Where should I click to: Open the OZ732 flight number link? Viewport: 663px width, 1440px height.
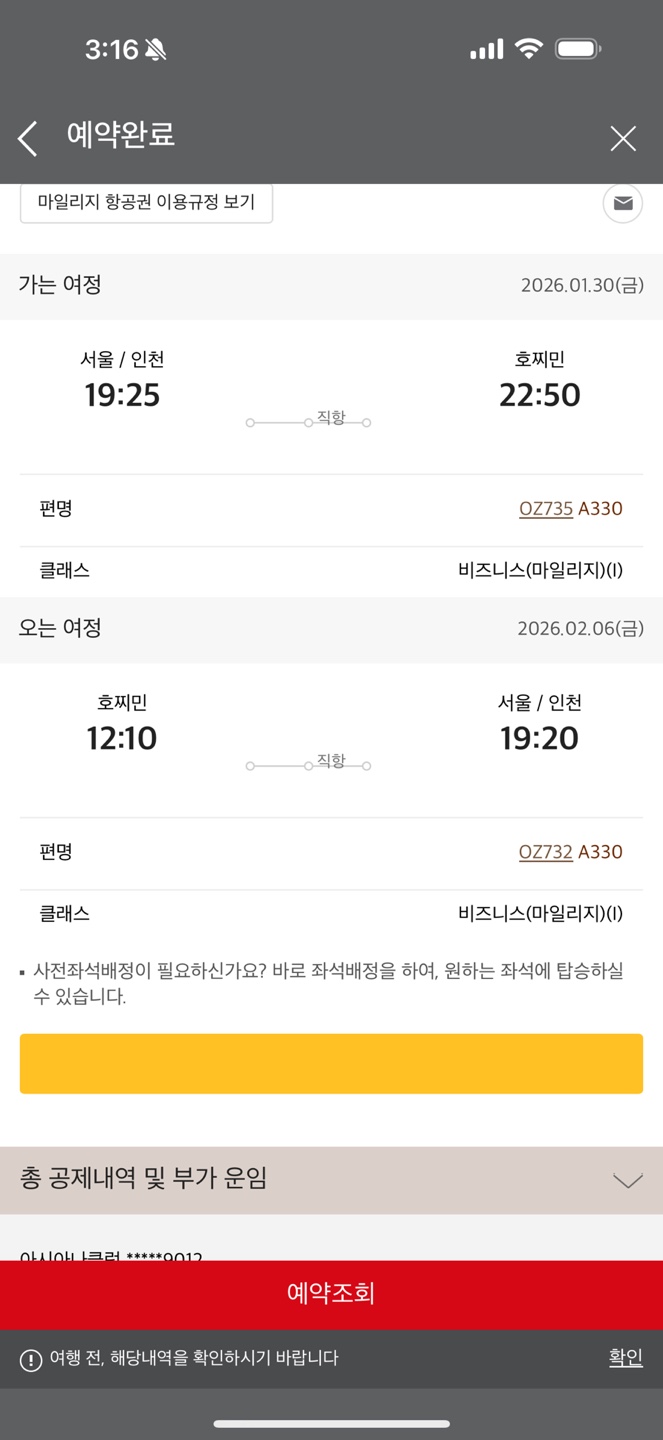pyautogui.click(x=545, y=852)
